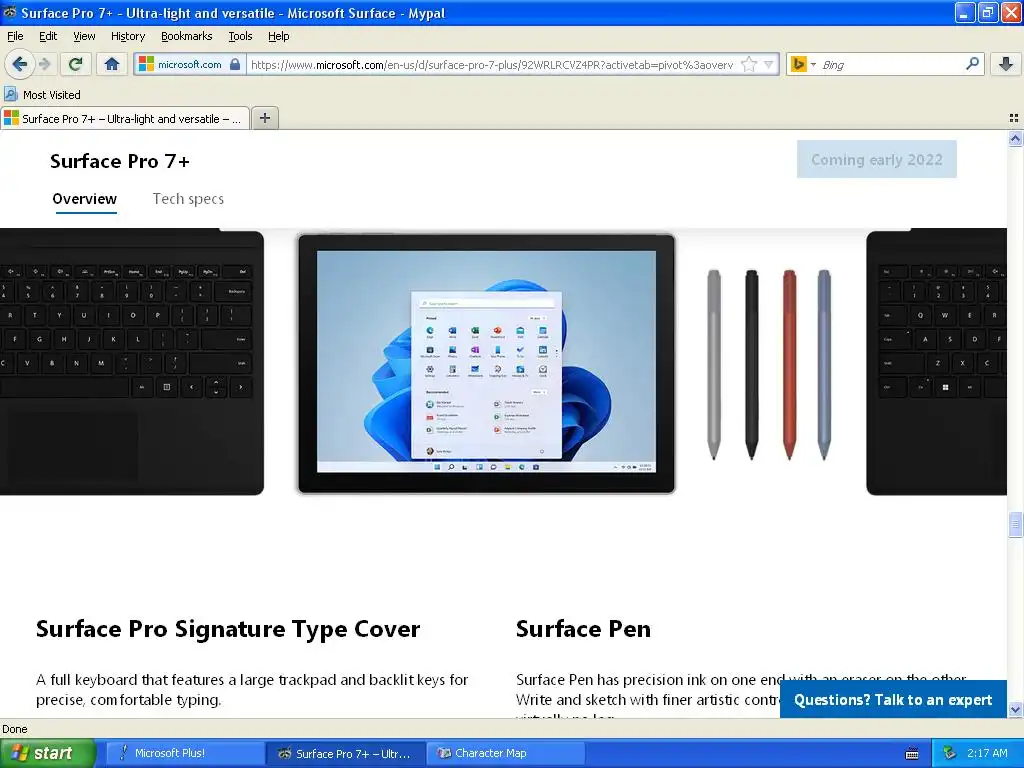Screen dimensions: 1024x768
Task: Click the scrollbar down arrow
Action: (1015, 709)
